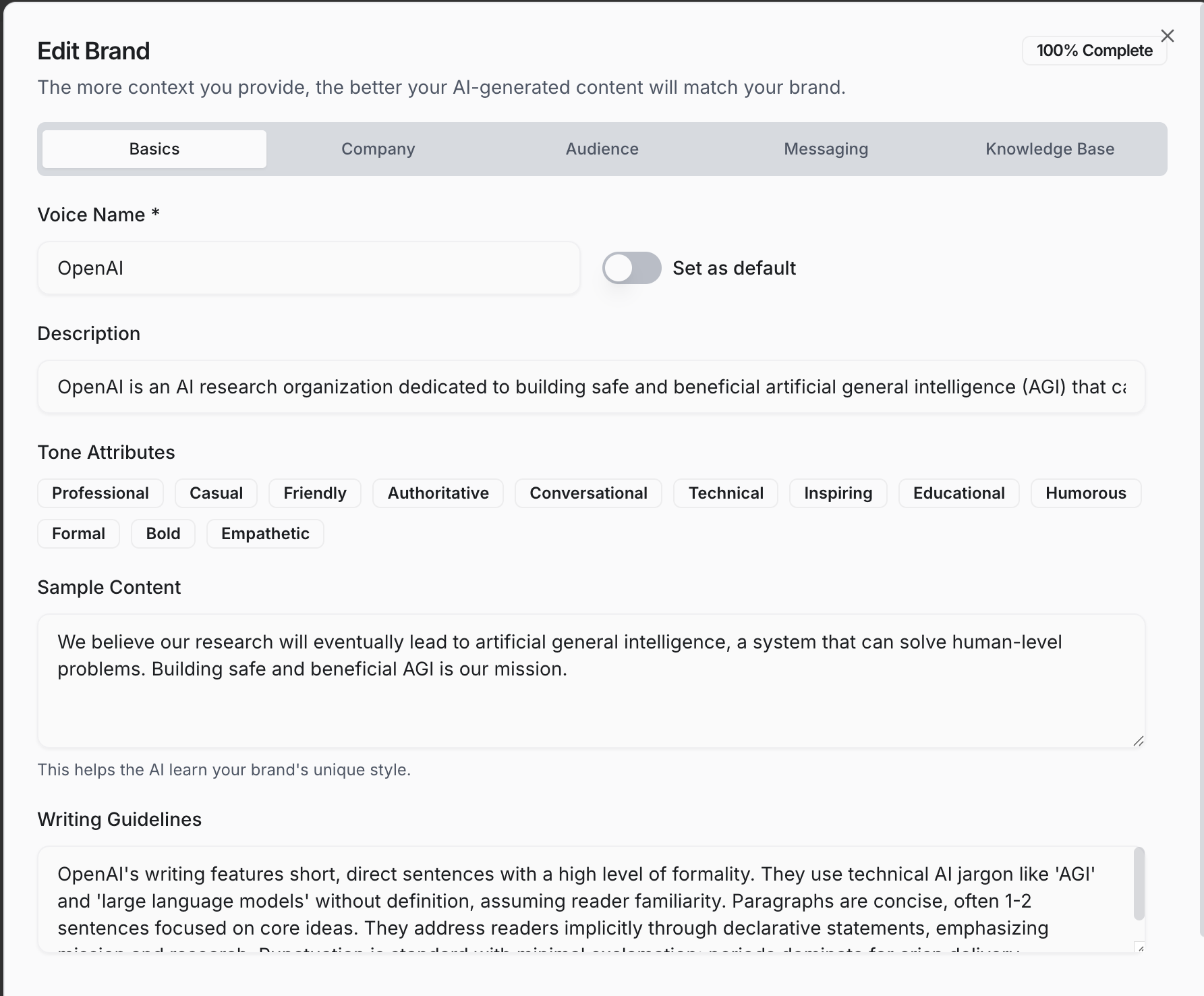The width and height of the screenshot is (1204, 996).
Task: Close the Edit Brand dialog
Action: click(1168, 36)
